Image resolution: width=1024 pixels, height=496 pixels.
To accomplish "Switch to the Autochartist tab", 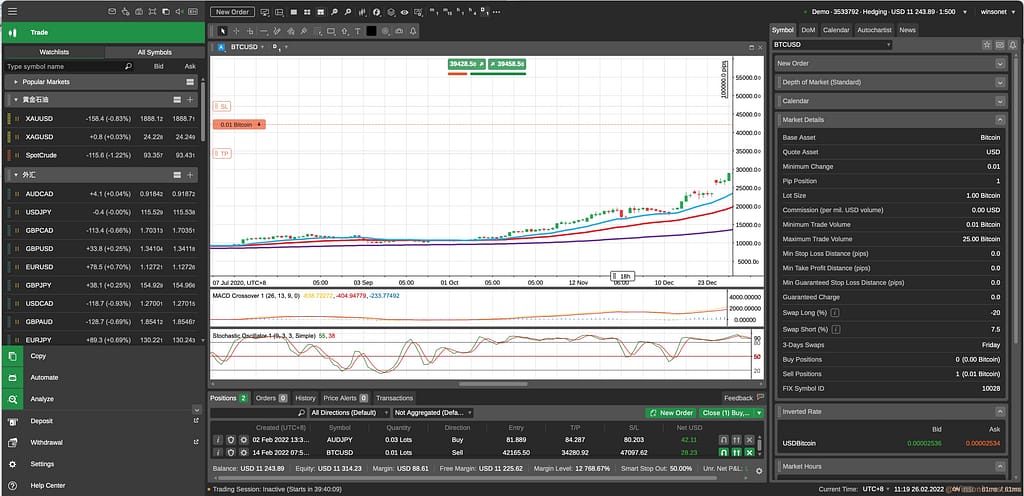I will 873,30.
